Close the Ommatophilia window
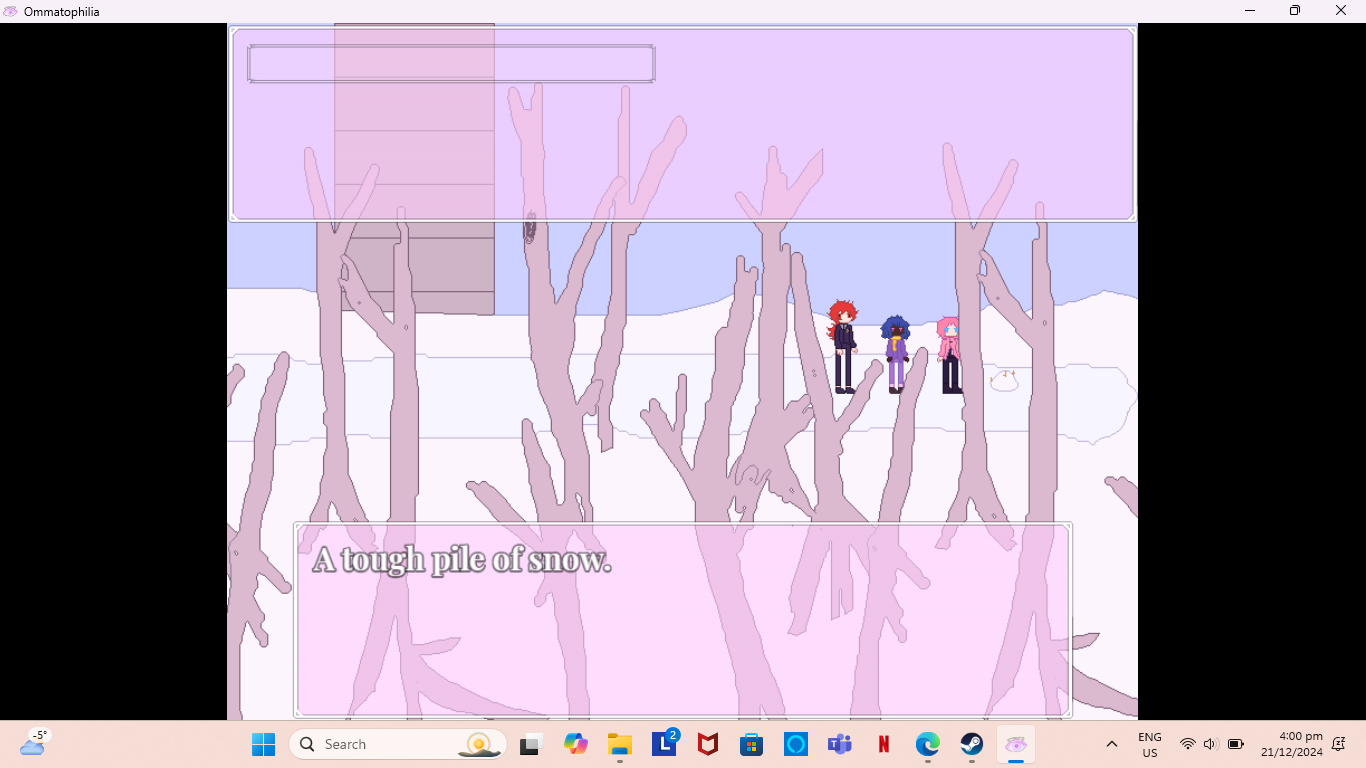Image resolution: width=1366 pixels, height=768 pixels. click(x=1342, y=11)
